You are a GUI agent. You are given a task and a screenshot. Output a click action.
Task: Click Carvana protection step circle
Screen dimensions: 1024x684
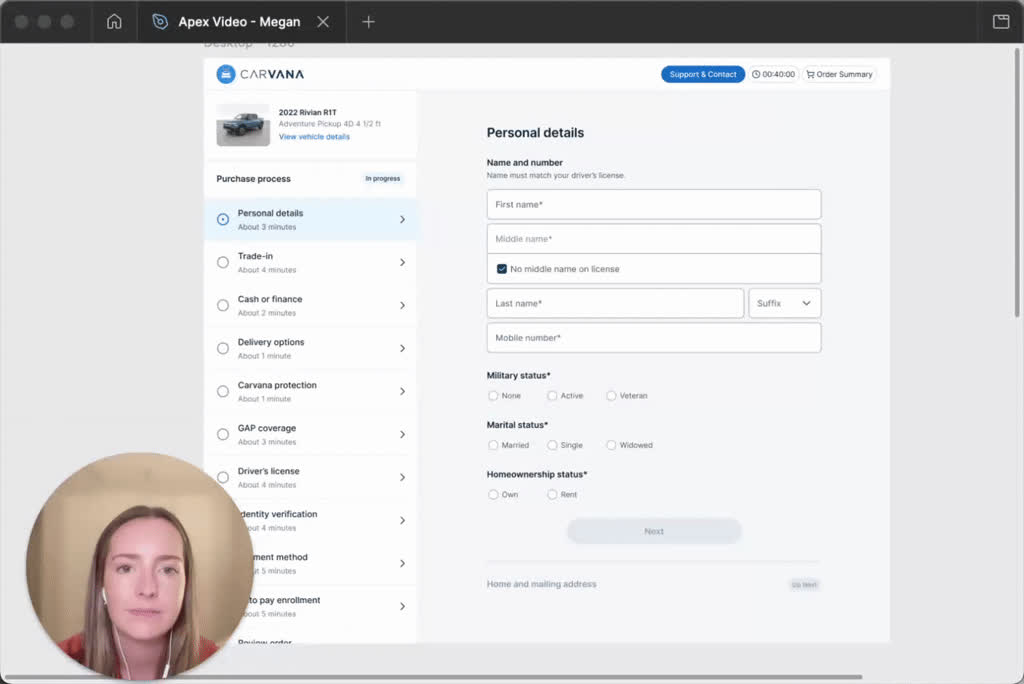pyautogui.click(x=223, y=391)
